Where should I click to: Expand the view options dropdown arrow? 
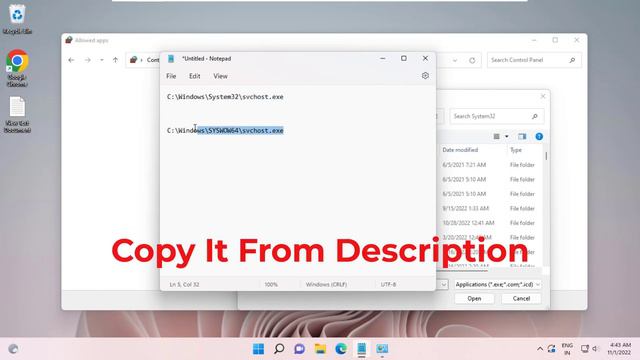tap(507, 136)
